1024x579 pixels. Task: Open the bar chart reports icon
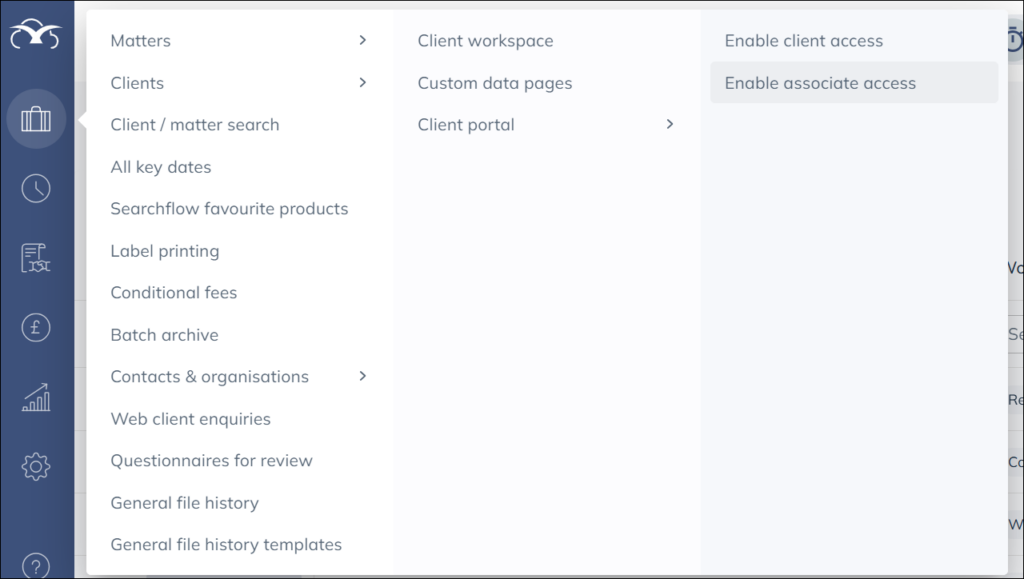pos(36,397)
